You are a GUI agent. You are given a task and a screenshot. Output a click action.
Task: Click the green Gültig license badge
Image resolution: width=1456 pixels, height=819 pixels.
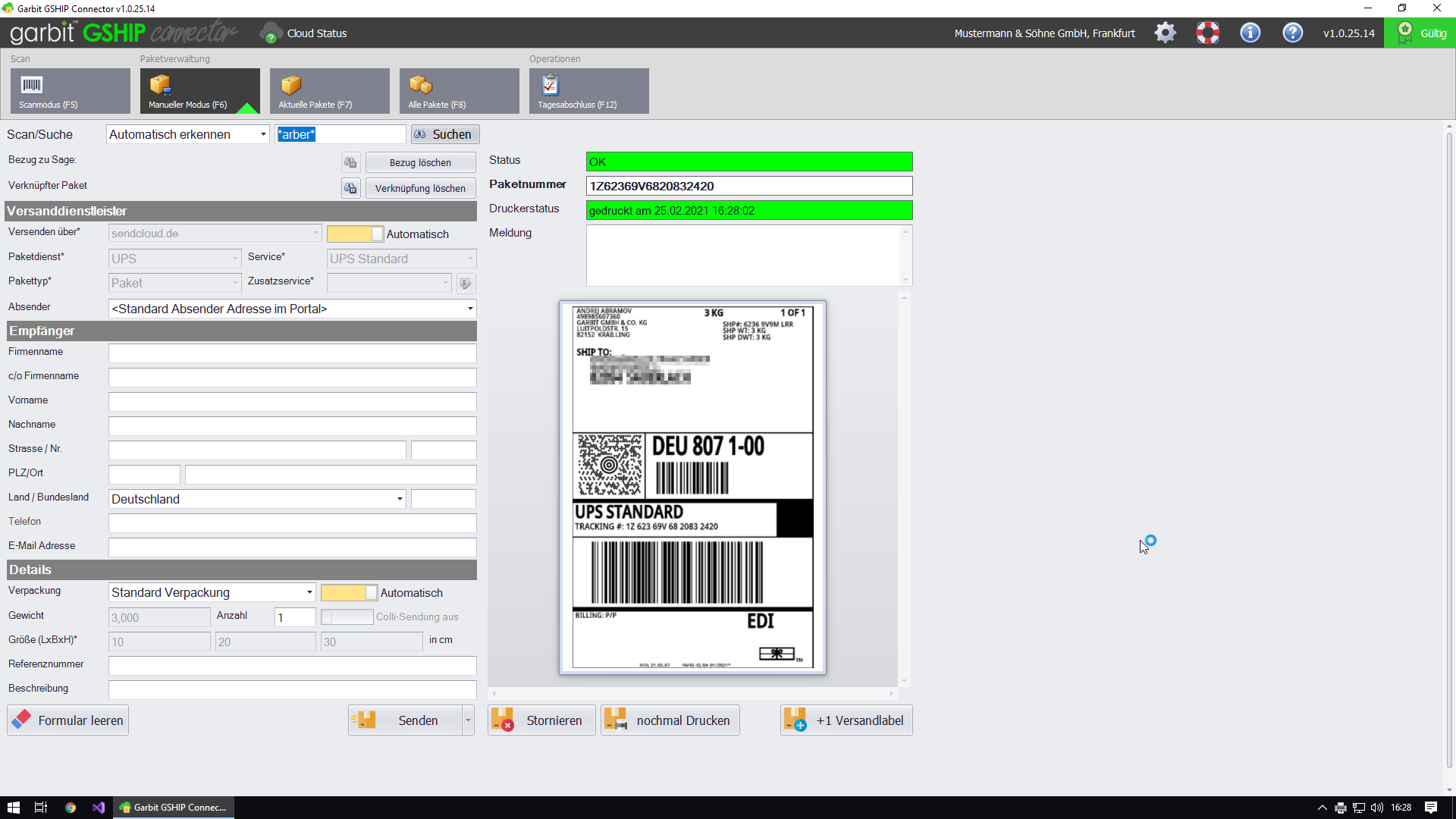click(x=1420, y=33)
